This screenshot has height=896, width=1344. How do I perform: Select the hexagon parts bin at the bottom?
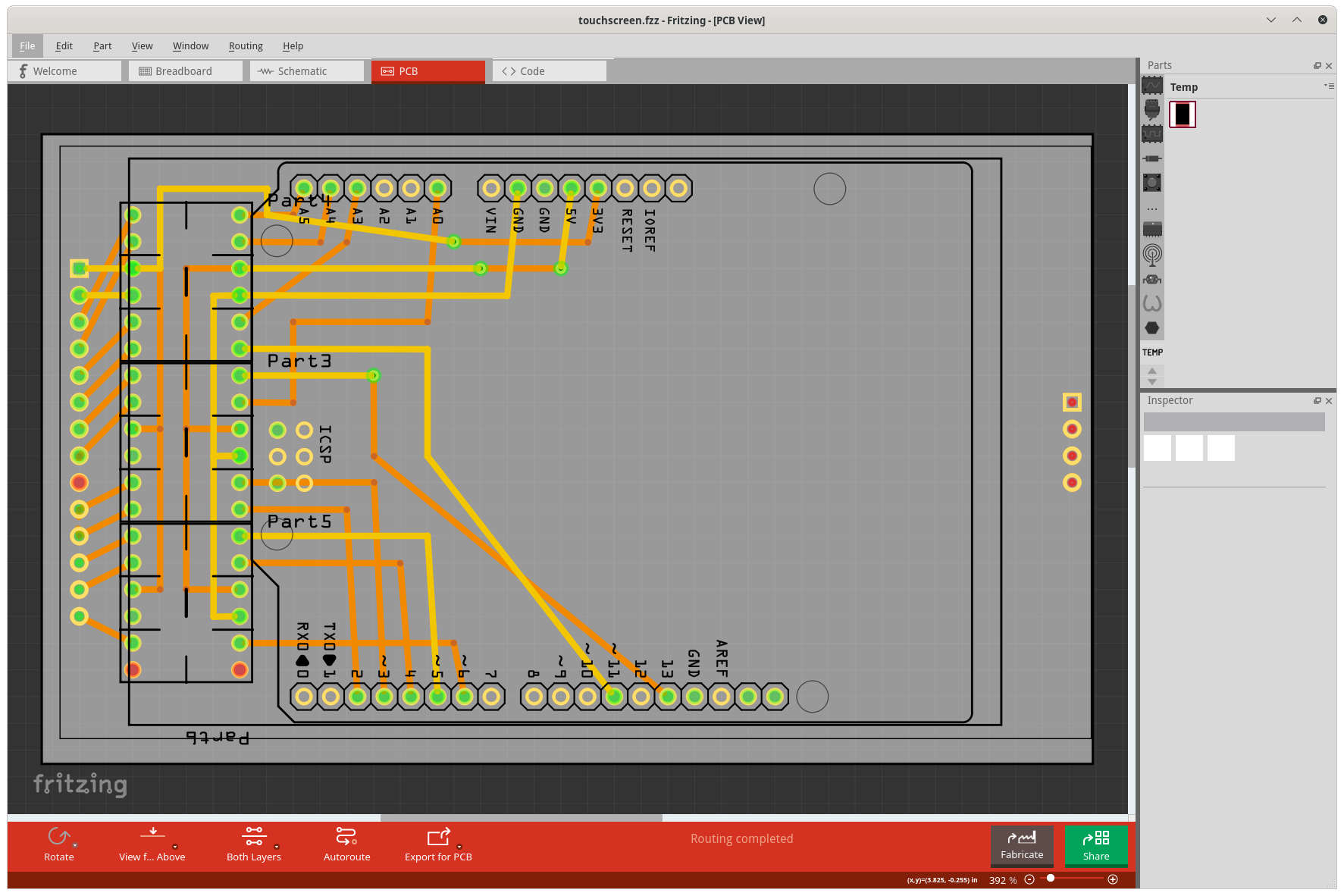pos(1152,329)
